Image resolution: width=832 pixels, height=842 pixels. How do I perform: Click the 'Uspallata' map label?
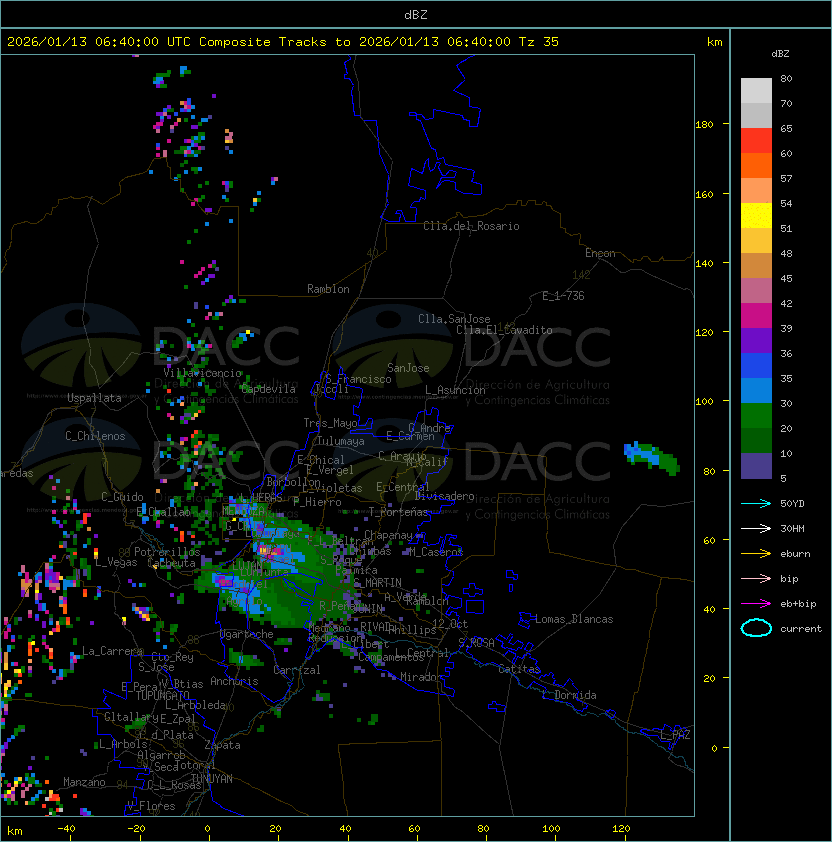coord(94,398)
